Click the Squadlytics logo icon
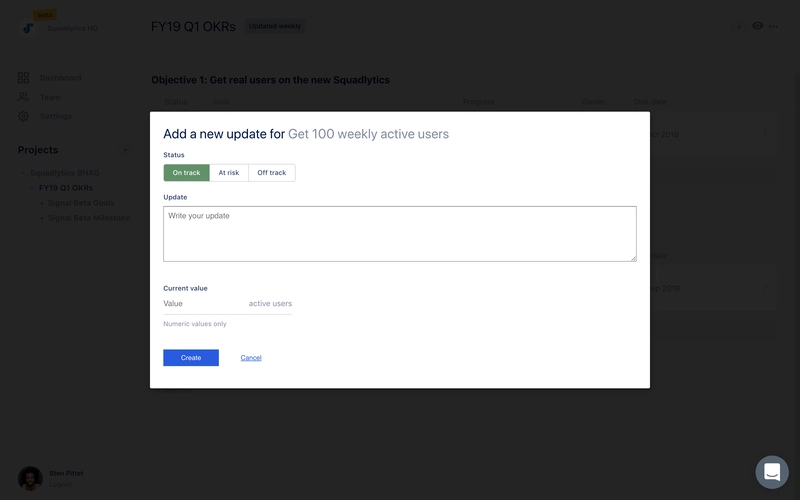 click(27, 27)
